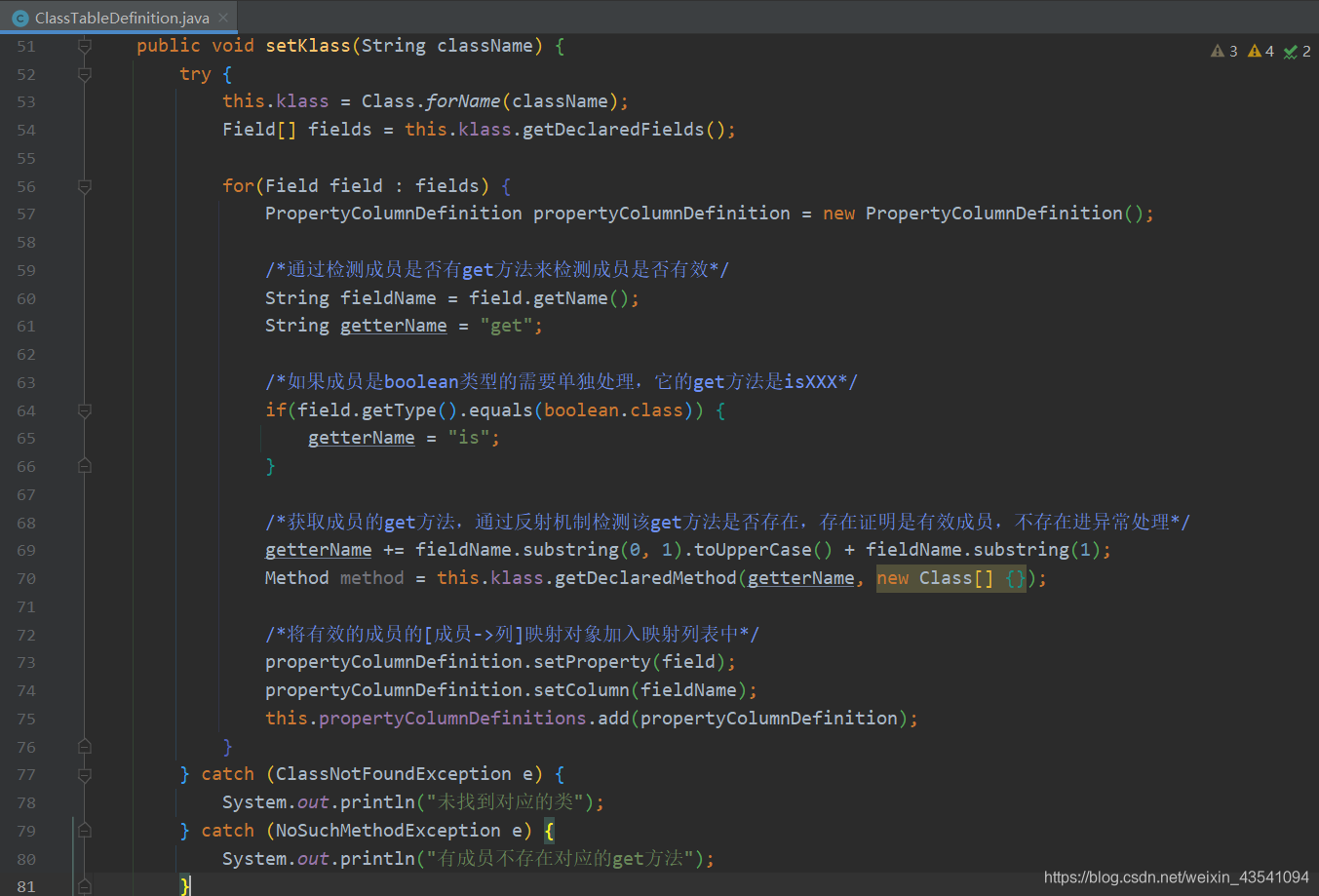
Task: Click highlighted 'new Class[] {}' expression
Action: [951, 579]
